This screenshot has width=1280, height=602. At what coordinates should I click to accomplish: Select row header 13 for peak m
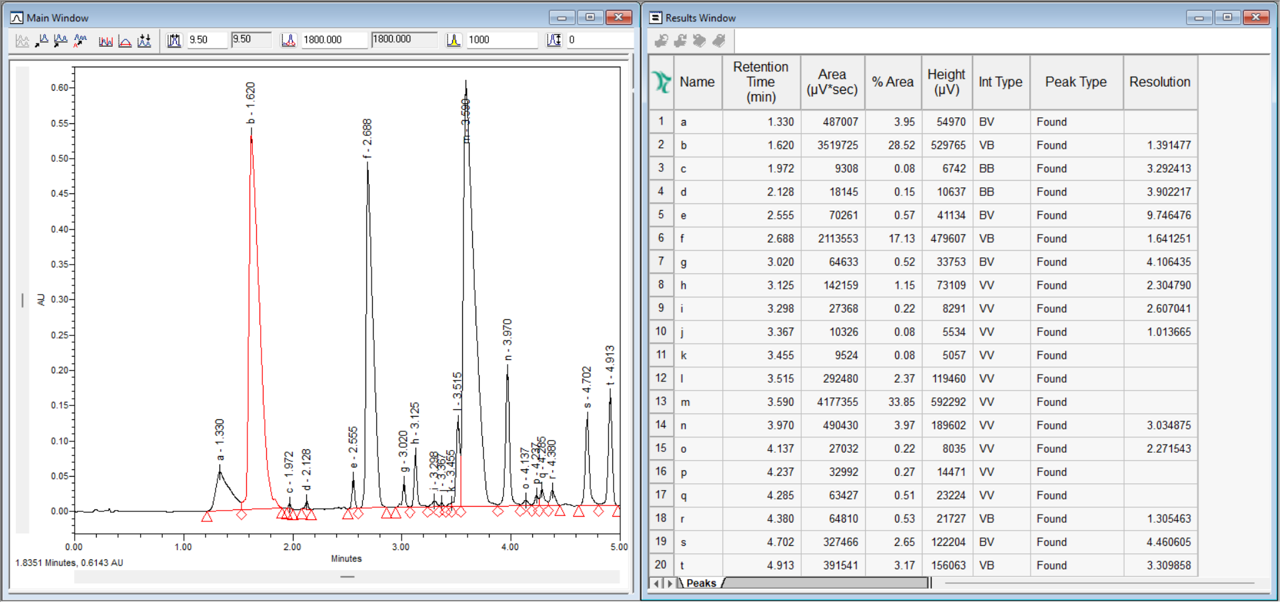(661, 402)
